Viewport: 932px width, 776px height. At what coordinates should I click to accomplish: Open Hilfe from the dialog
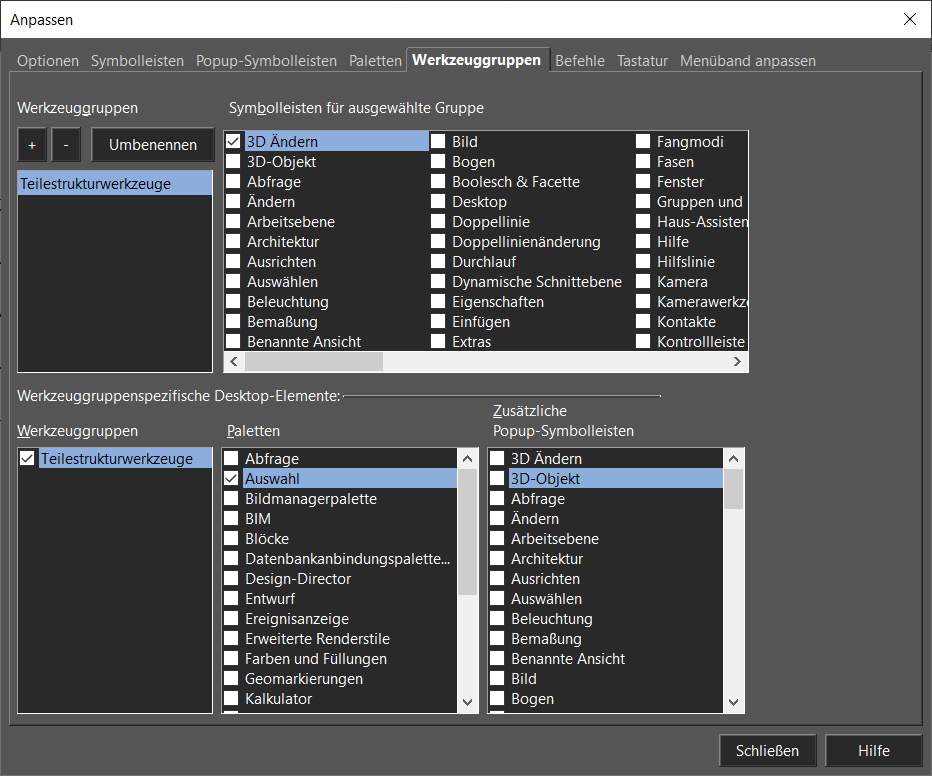pyautogui.click(x=873, y=751)
